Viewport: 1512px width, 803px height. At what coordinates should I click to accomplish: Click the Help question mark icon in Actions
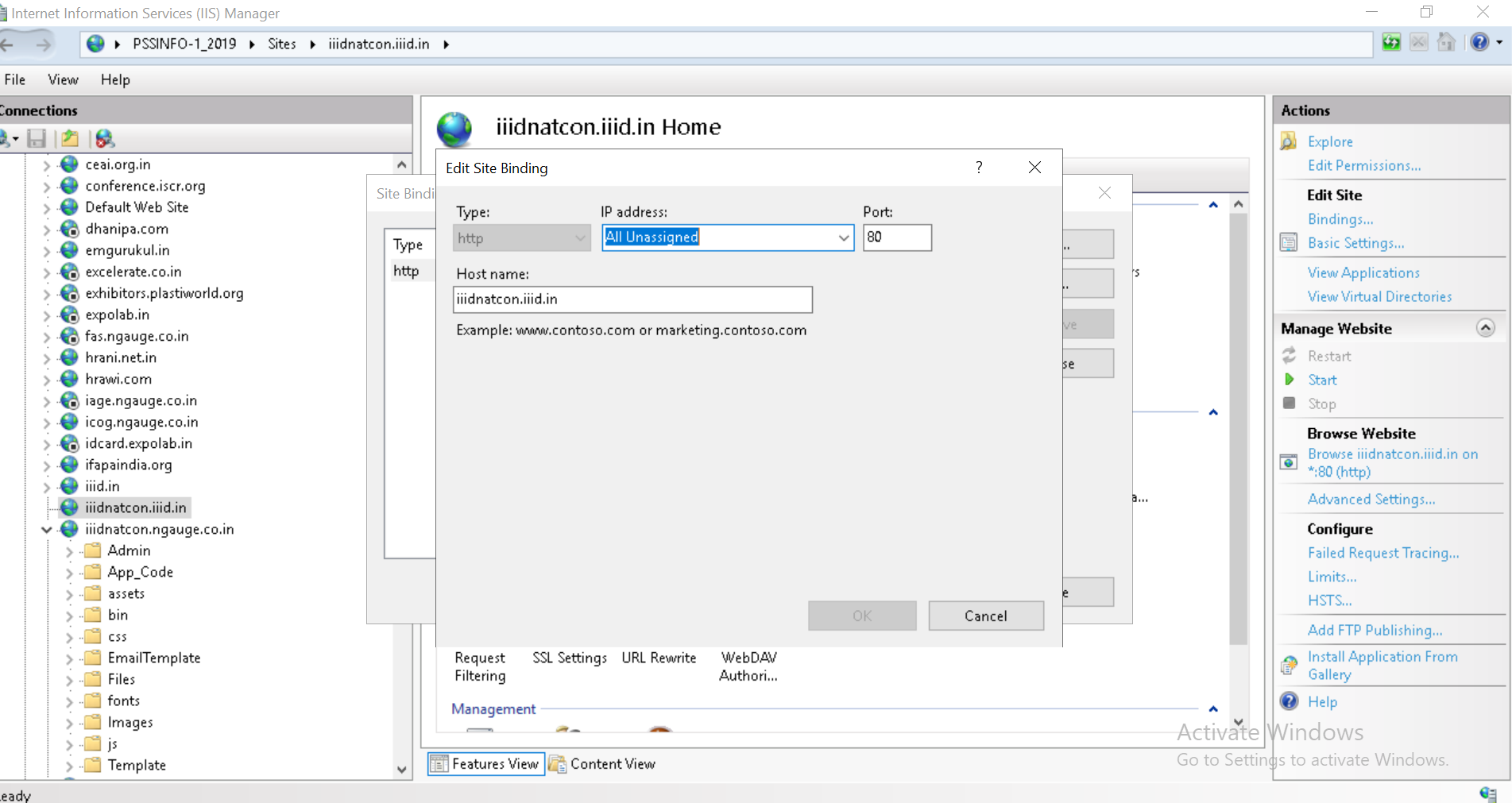[1289, 701]
